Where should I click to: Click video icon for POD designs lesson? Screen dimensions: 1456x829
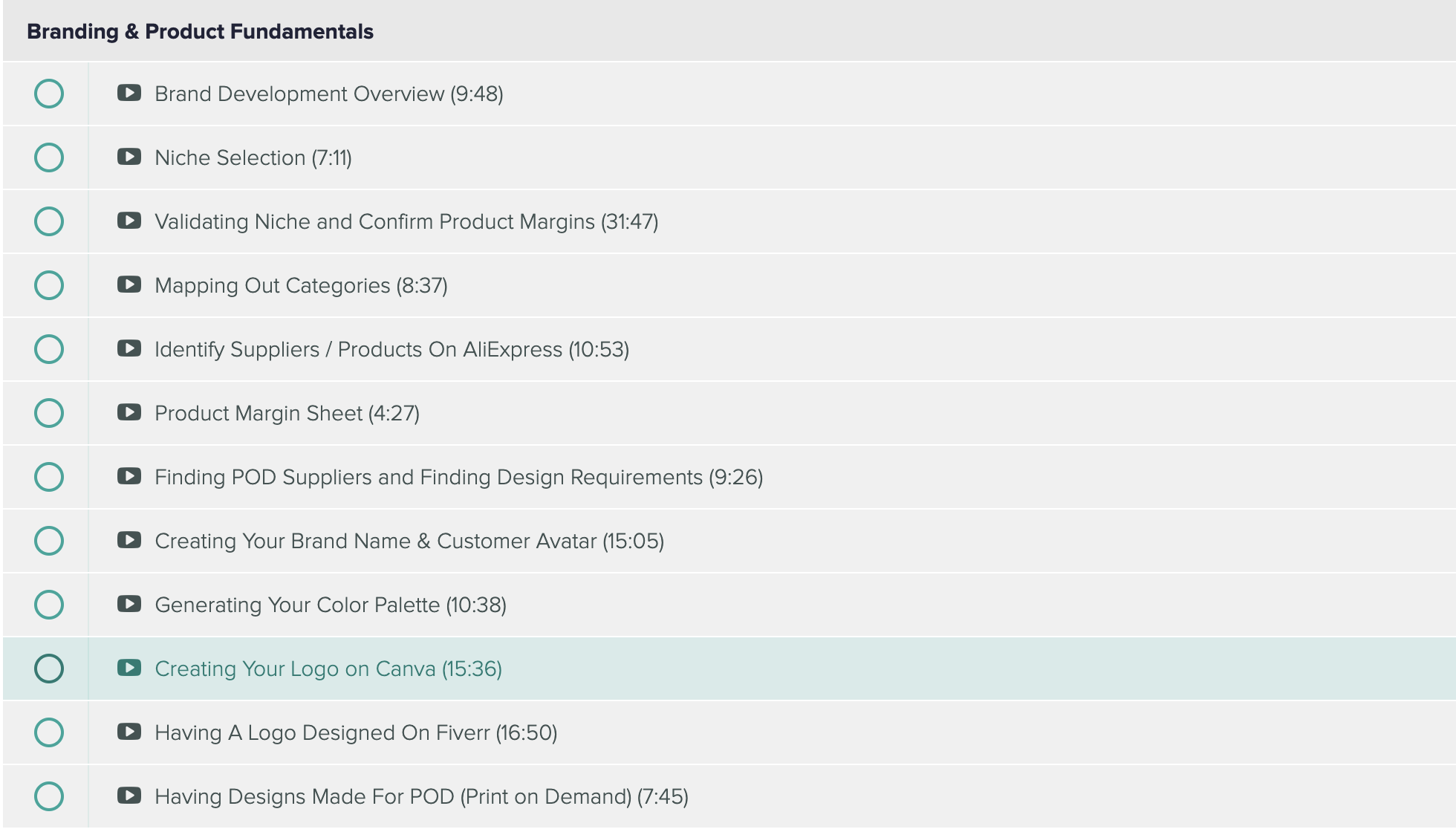pyautogui.click(x=129, y=796)
